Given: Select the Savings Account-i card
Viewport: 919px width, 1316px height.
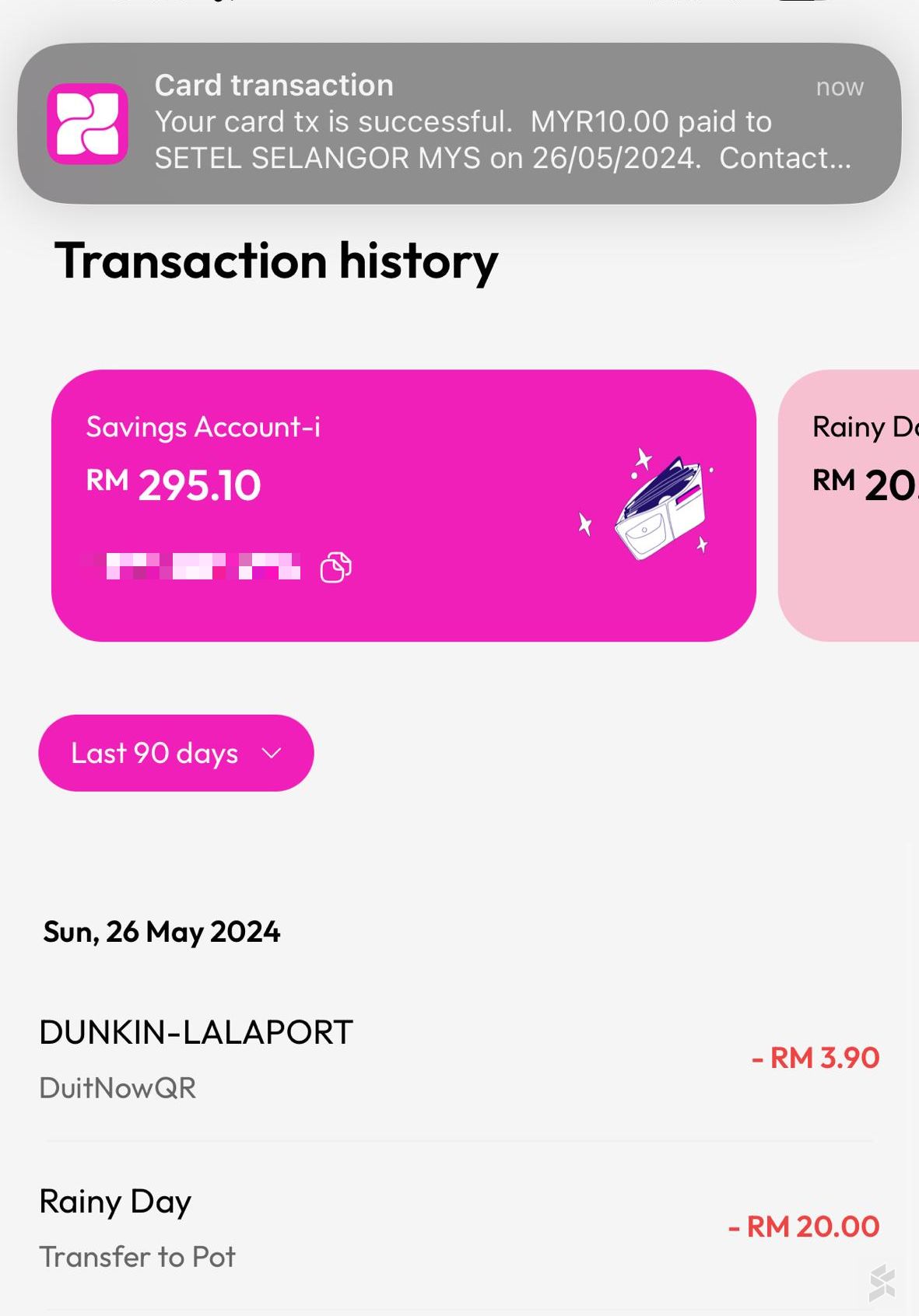Looking at the screenshot, I should coord(403,506).
